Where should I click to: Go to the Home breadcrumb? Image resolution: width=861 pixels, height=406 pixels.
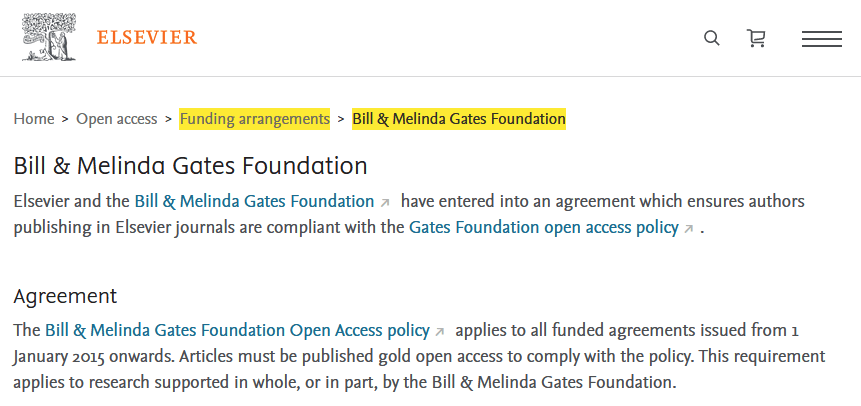pos(34,119)
